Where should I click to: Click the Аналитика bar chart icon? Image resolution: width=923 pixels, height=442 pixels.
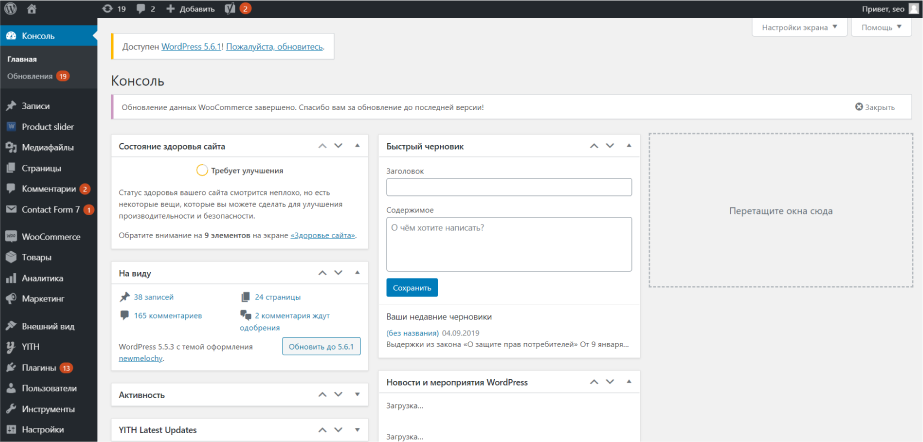point(11,278)
